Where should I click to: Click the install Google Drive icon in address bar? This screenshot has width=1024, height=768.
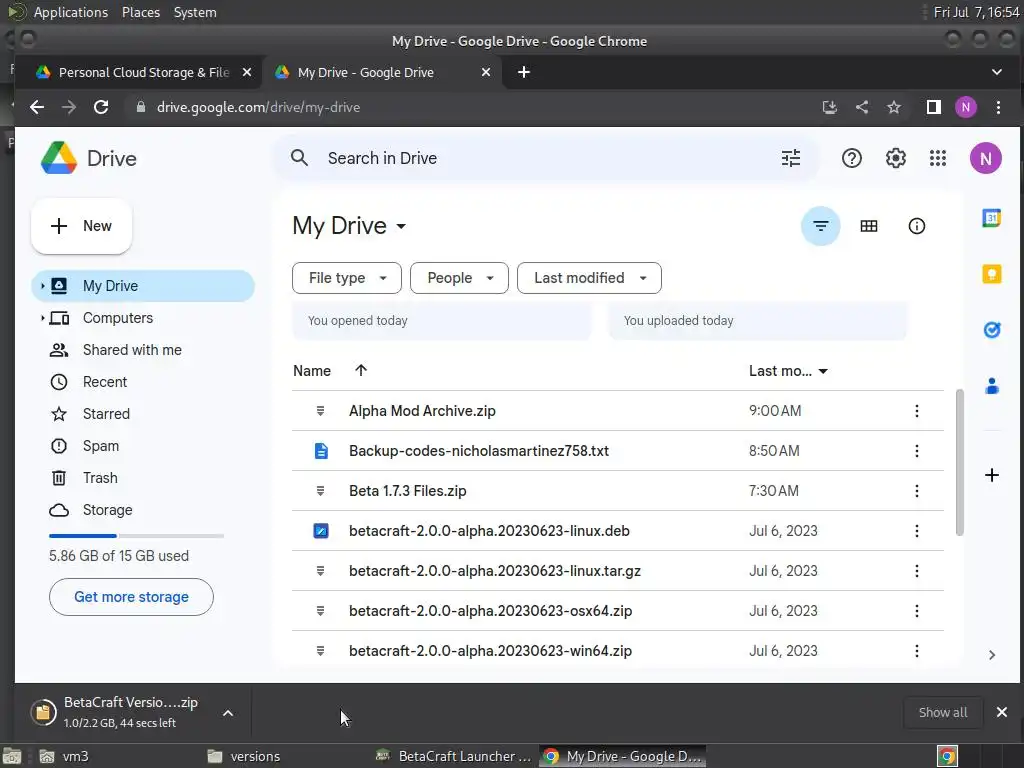pos(829,107)
